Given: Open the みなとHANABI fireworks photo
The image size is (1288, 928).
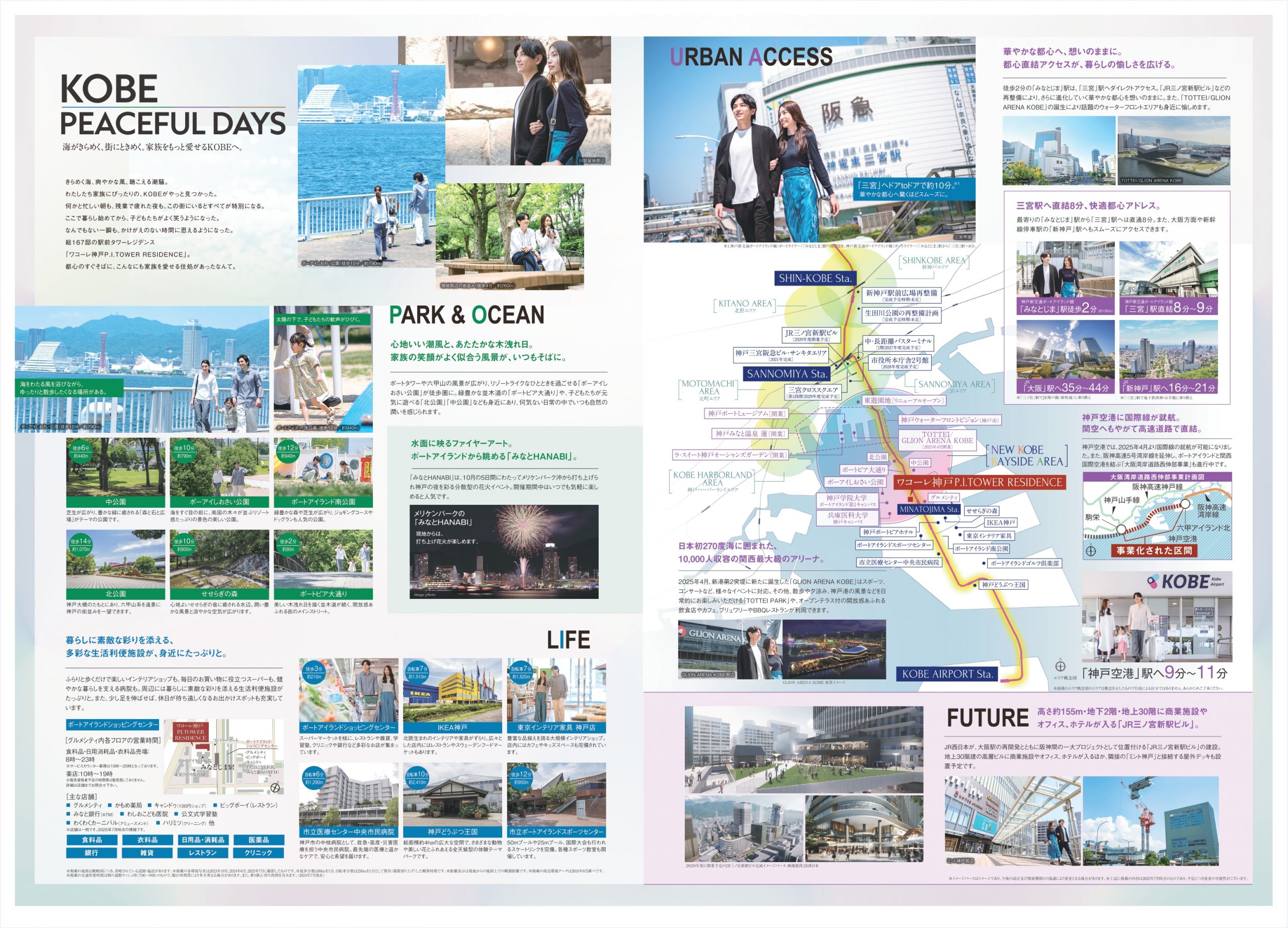Looking at the screenshot, I should pos(504,551).
